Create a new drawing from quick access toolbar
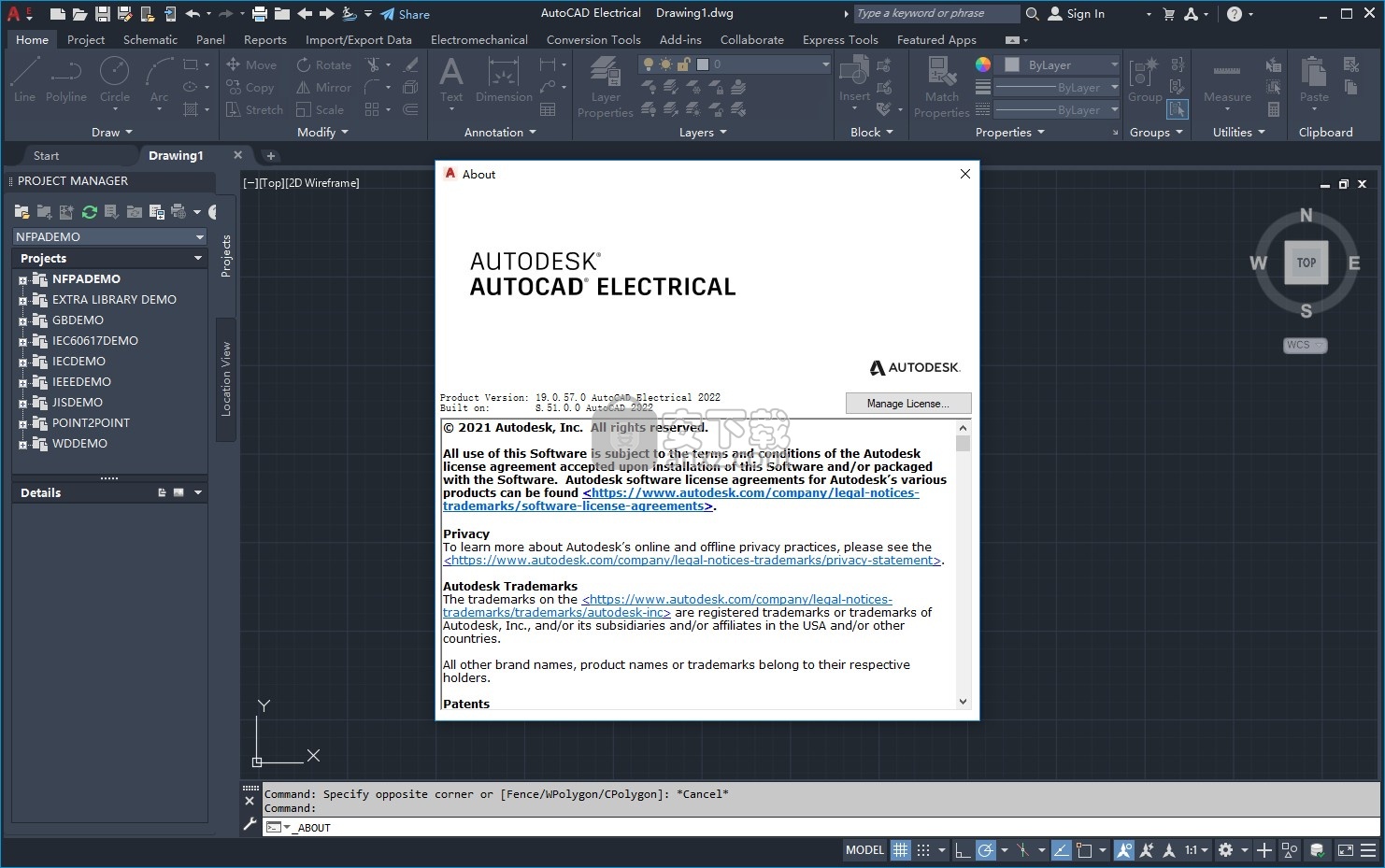The width and height of the screenshot is (1385, 868). (57, 14)
